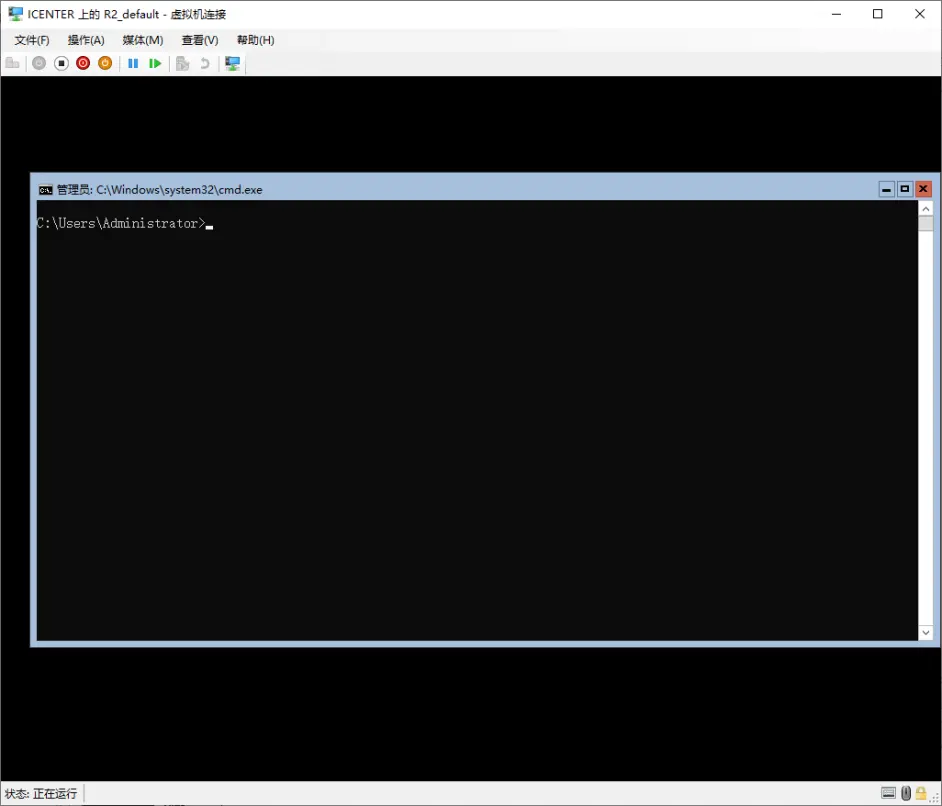Screen dimensions: 942x806
Task: Click the VM connection window title icon
Action: (15, 14)
